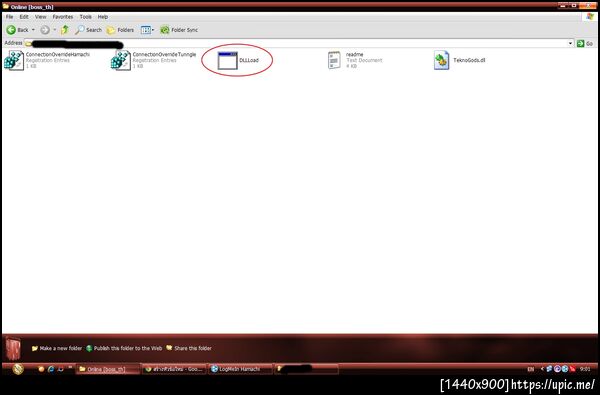Show the Folders tree pane
Viewport: 600px width, 395px height.
pos(120,30)
